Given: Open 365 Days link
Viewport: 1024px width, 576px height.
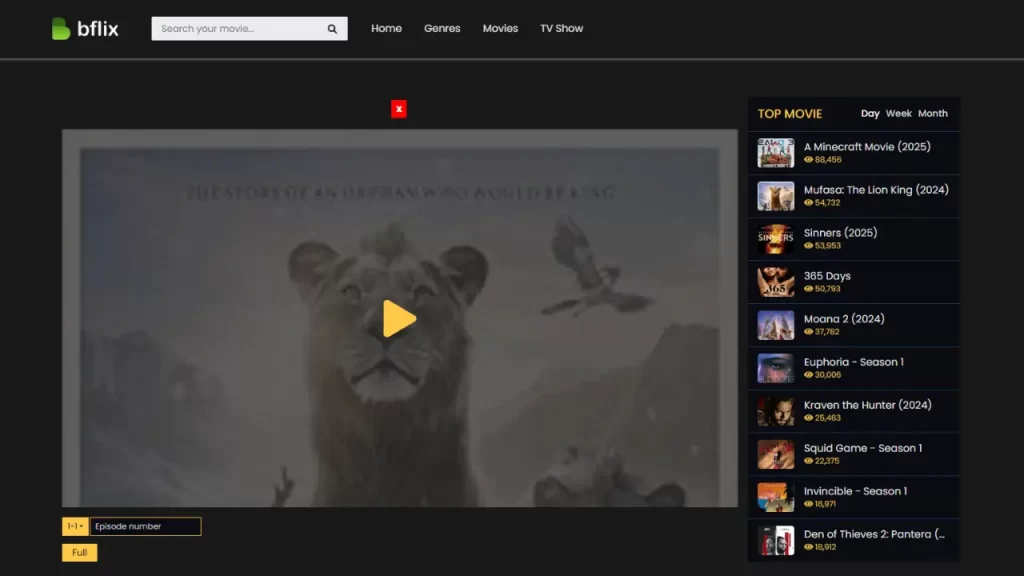Looking at the screenshot, I should click(x=827, y=276).
